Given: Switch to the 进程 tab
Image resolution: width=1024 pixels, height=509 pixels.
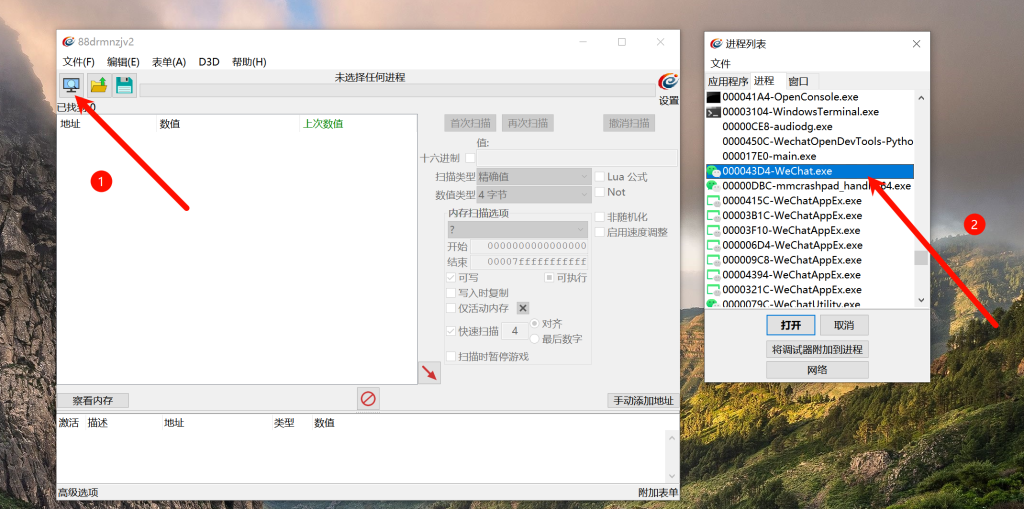Looking at the screenshot, I should tap(764, 80).
